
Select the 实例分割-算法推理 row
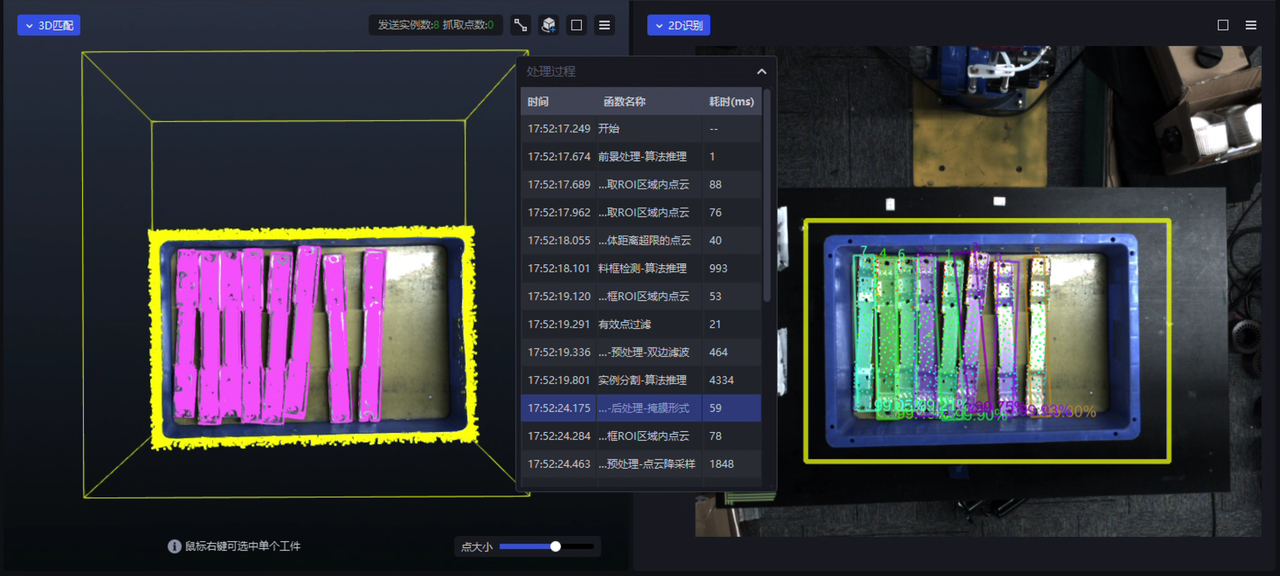click(x=641, y=380)
